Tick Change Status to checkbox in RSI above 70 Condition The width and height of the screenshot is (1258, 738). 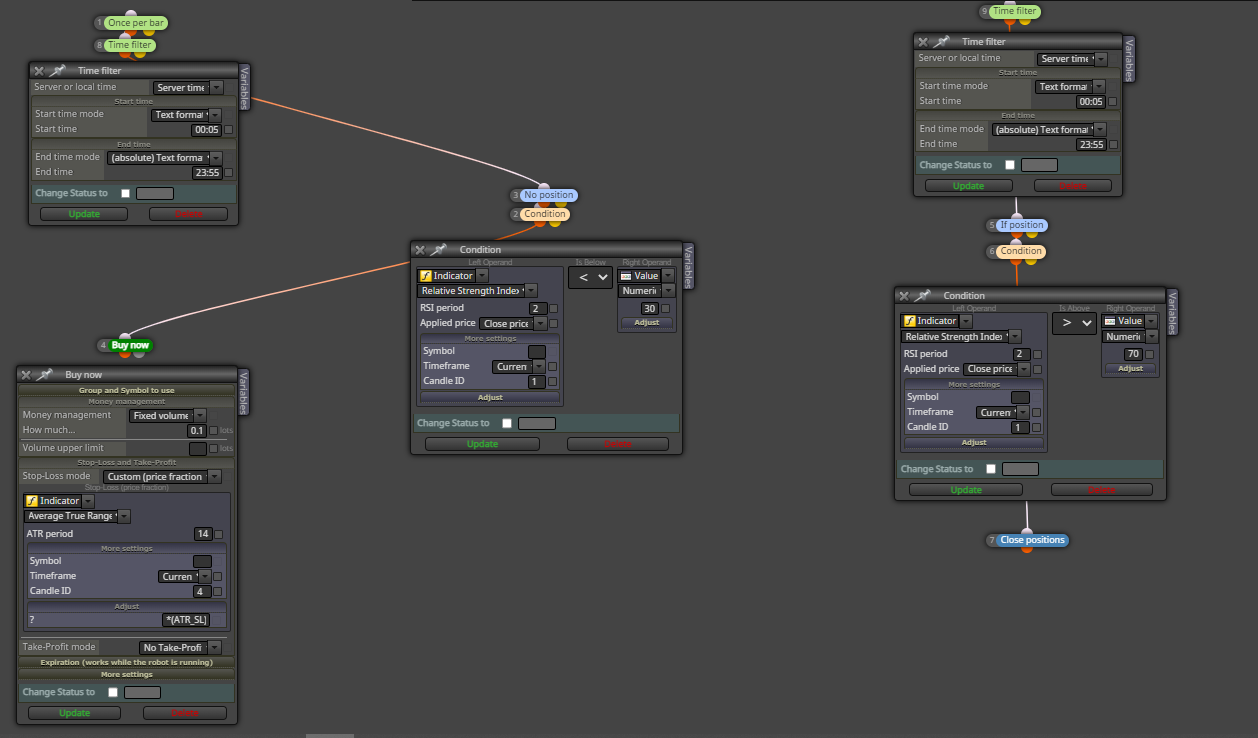[991, 469]
